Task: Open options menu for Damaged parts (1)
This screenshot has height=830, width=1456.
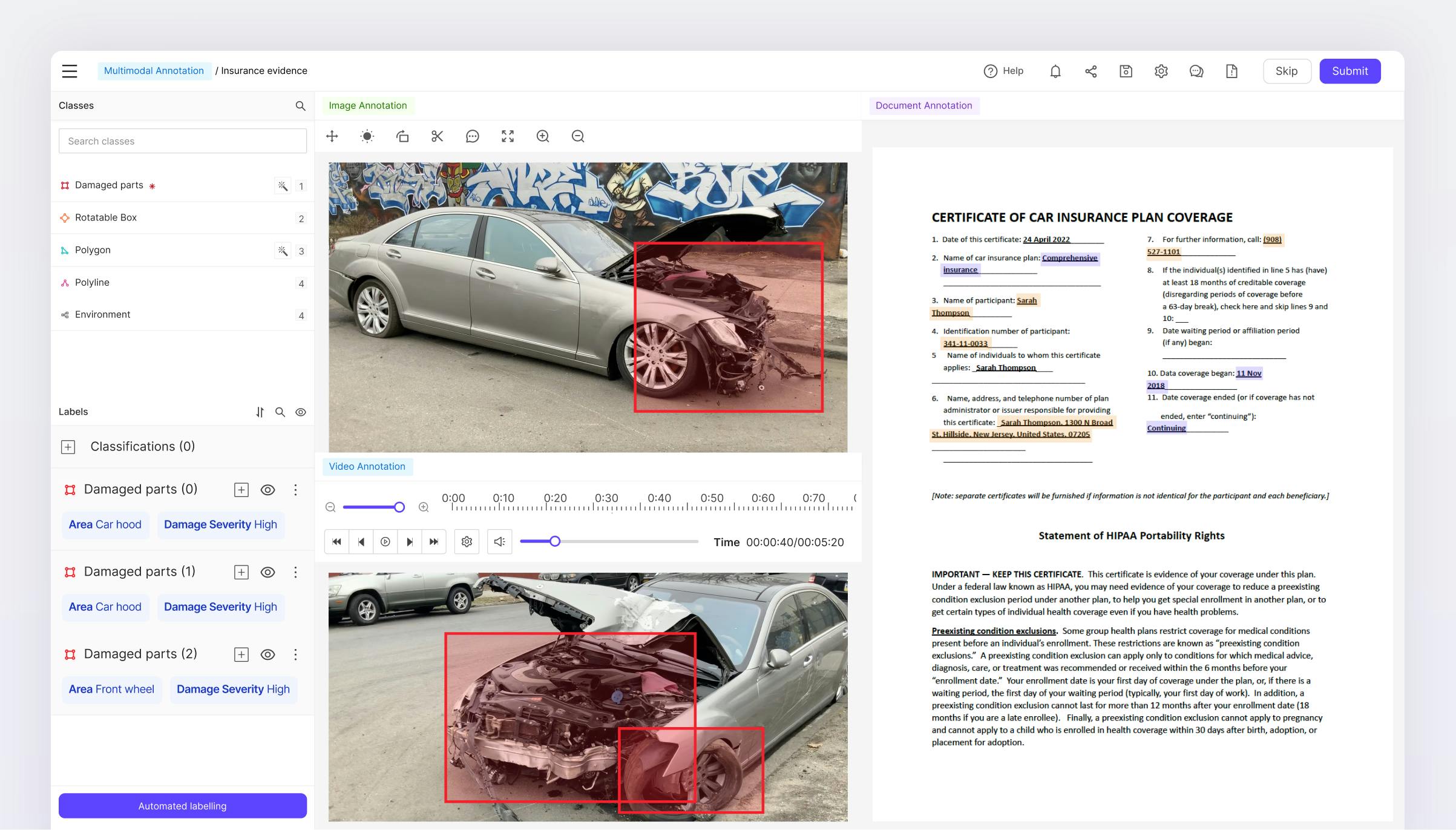Action: [x=295, y=572]
